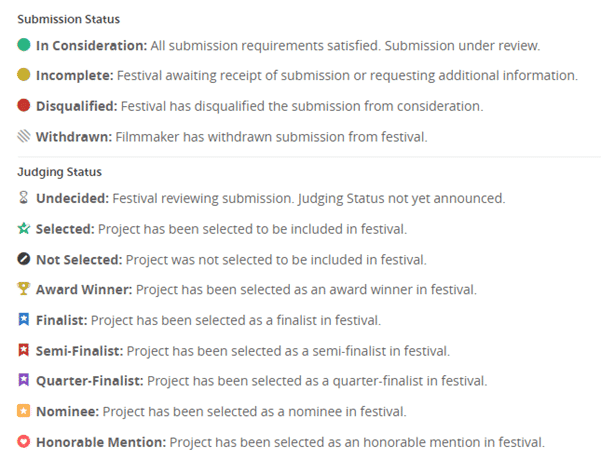Image resolution: width=601 pixels, height=473 pixels.
Task: Select the In Consideration label text
Action: [x=92, y=46]
